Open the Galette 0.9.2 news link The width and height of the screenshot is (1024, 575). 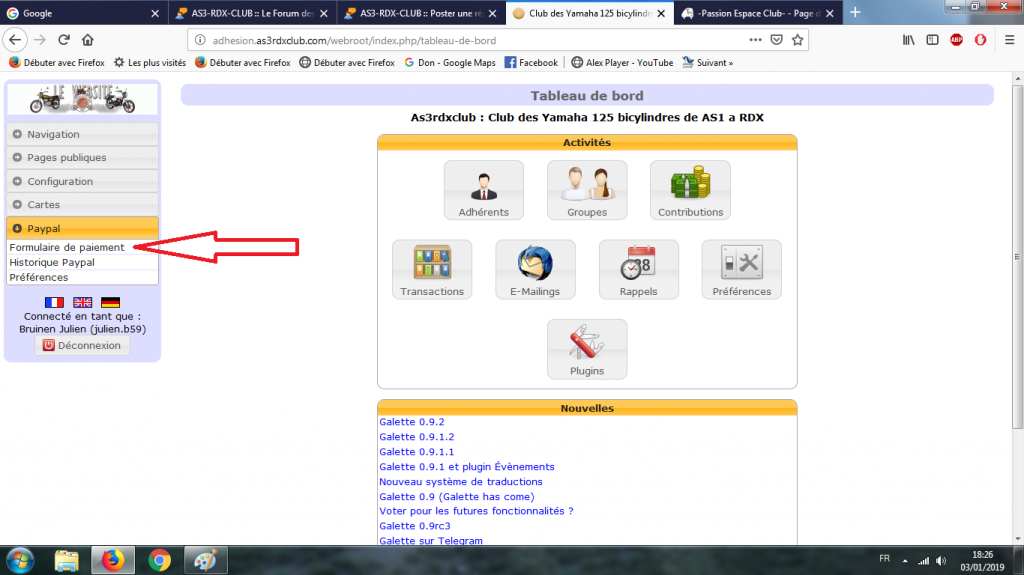pyautogui.click(x=412, y=422)
